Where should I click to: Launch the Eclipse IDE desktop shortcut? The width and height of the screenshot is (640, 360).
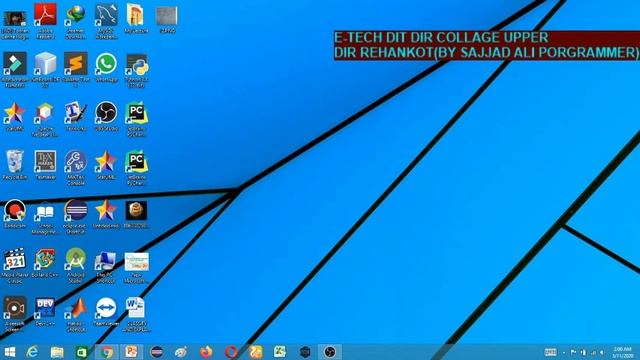(x=76, y=211)
